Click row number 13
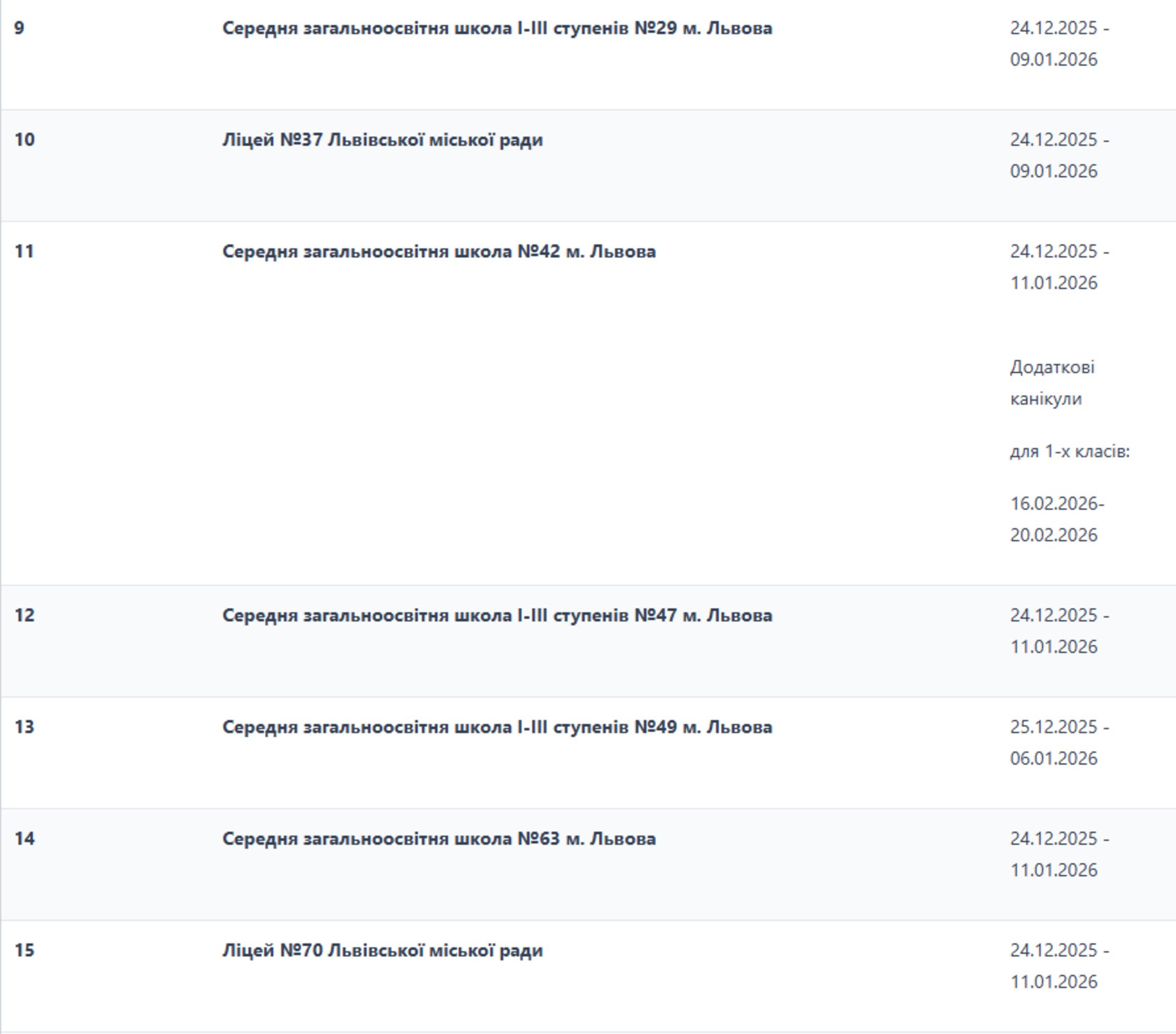Screen dimensions: 1176x1034 pyautogui.click(x=24, y=726)
